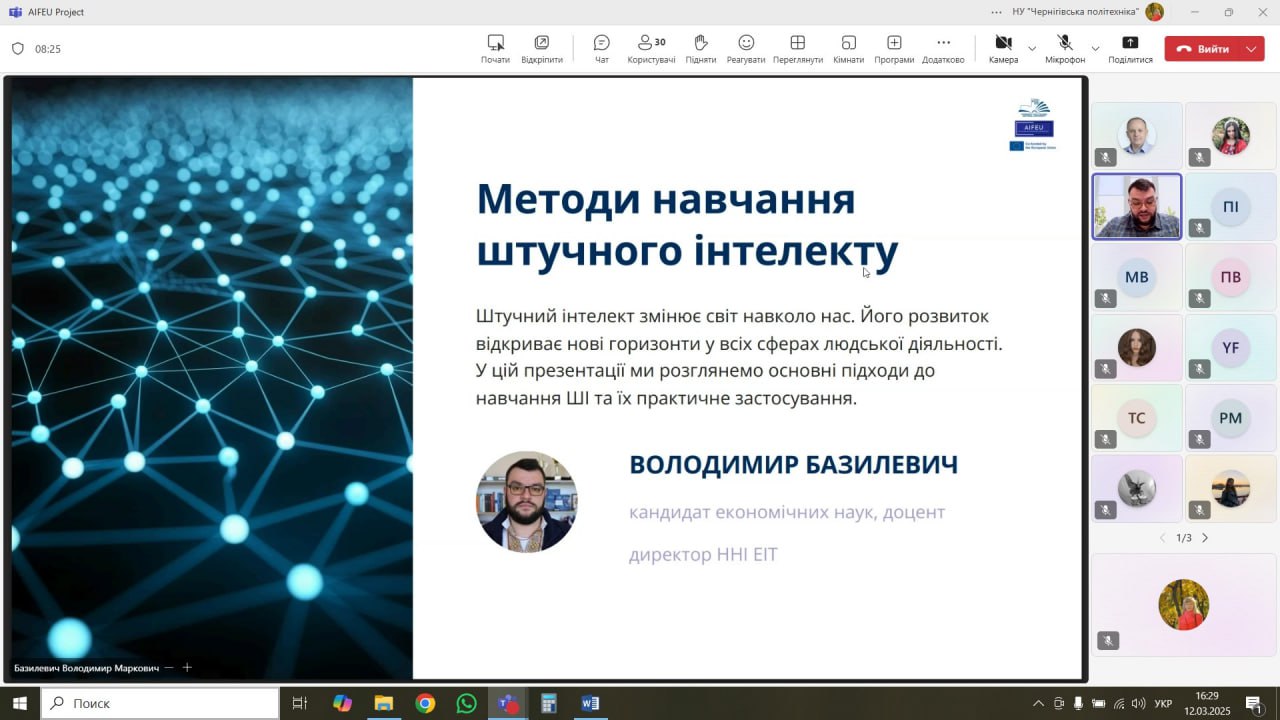Raise hand with the Підняти icon

click(x=700, y=48)
